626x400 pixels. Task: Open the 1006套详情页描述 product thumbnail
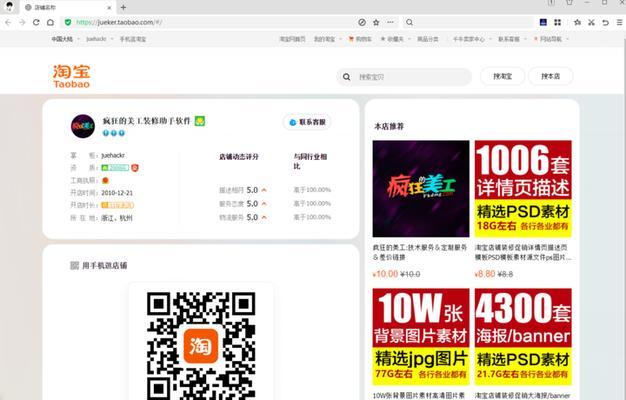click(523, 188)
